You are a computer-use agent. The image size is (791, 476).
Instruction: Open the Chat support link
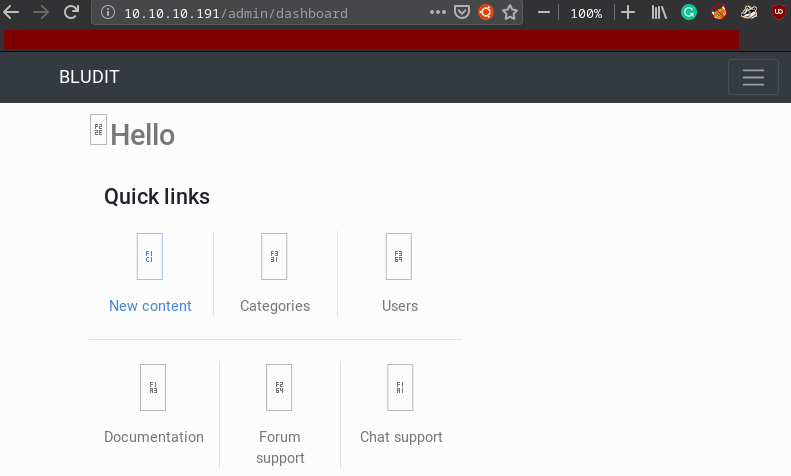click(401, 437)
